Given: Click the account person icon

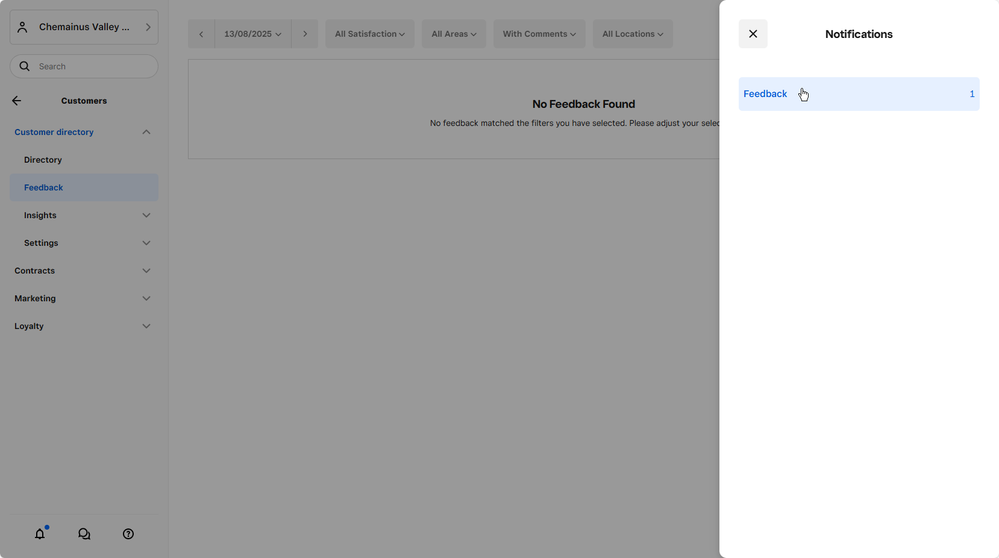Looking at the screenshot, I should (23, 27).
